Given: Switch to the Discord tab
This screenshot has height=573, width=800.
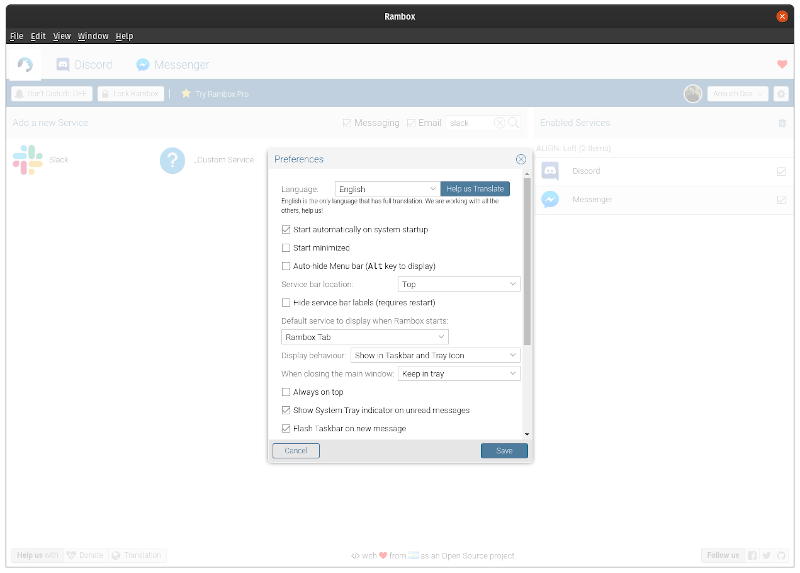Looking at the screenshot, I should pos(84,65).
